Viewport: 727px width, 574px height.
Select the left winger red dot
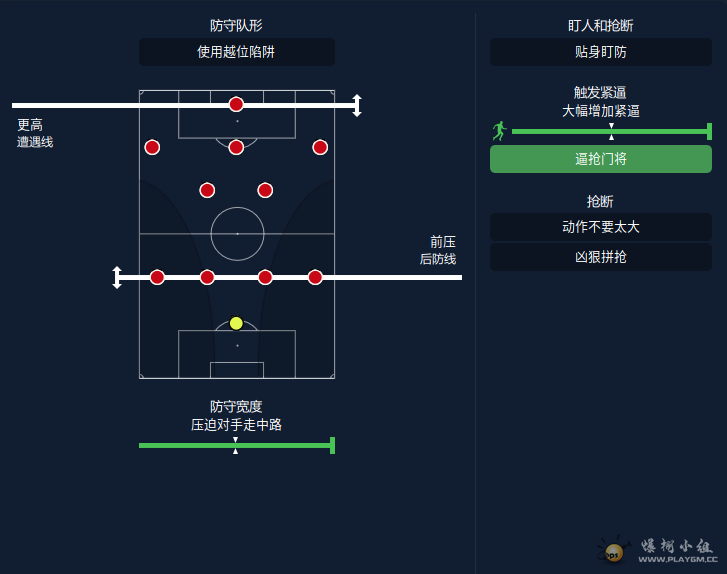click(152, 147)
